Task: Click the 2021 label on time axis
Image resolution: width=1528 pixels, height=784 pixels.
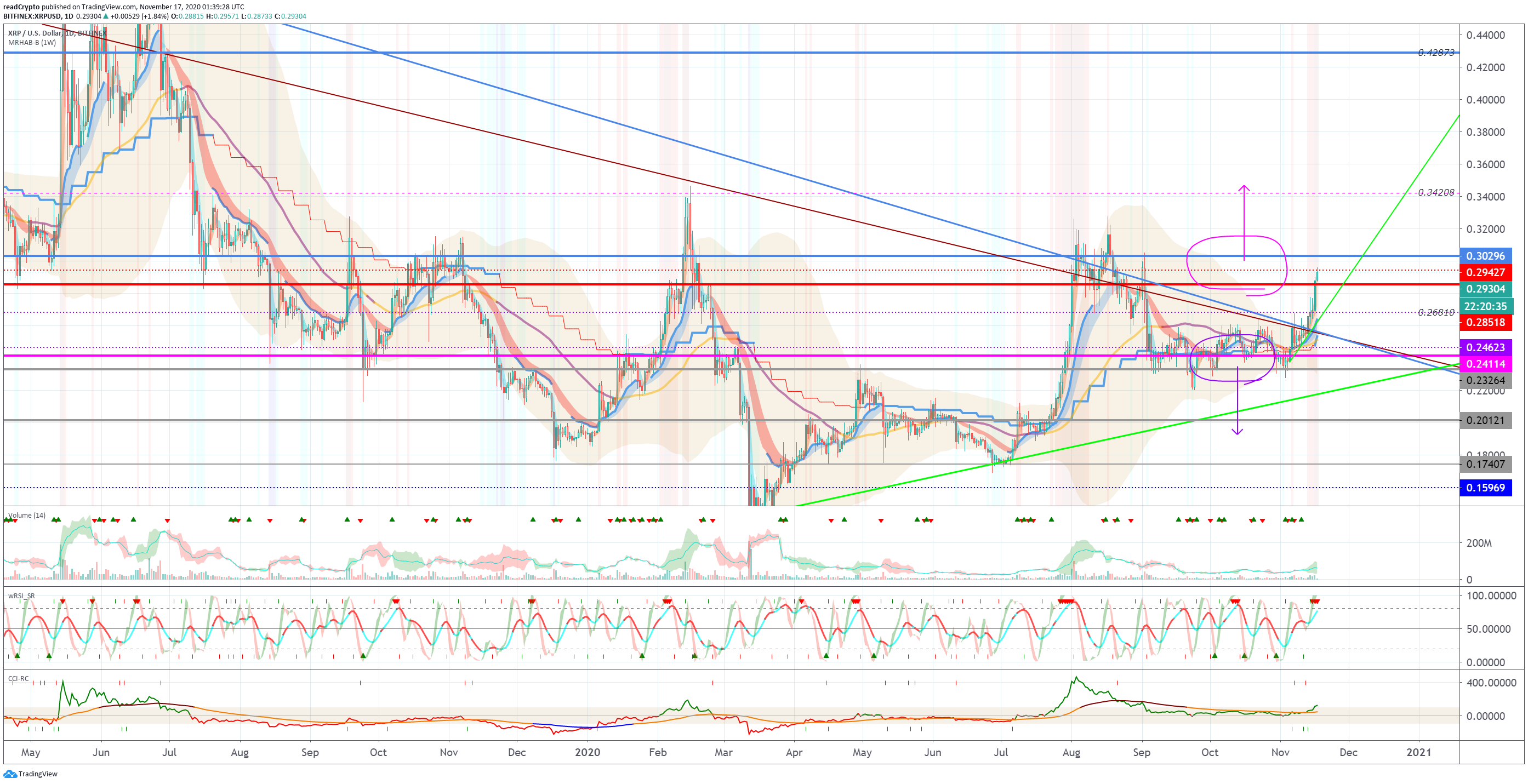Action: click(x=1418, y=753)
